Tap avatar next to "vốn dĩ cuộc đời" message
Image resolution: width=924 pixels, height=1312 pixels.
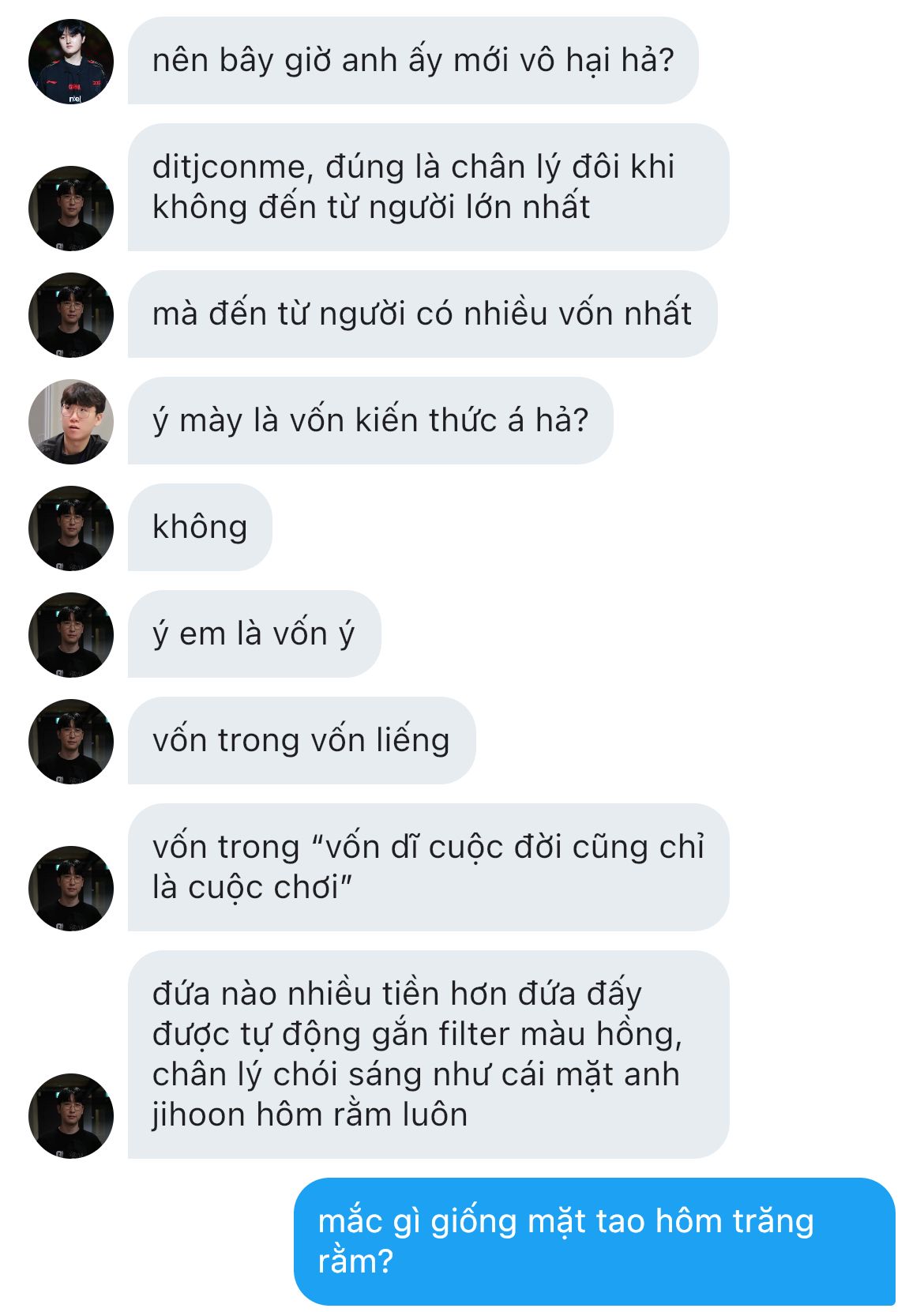tap(71, 889)
